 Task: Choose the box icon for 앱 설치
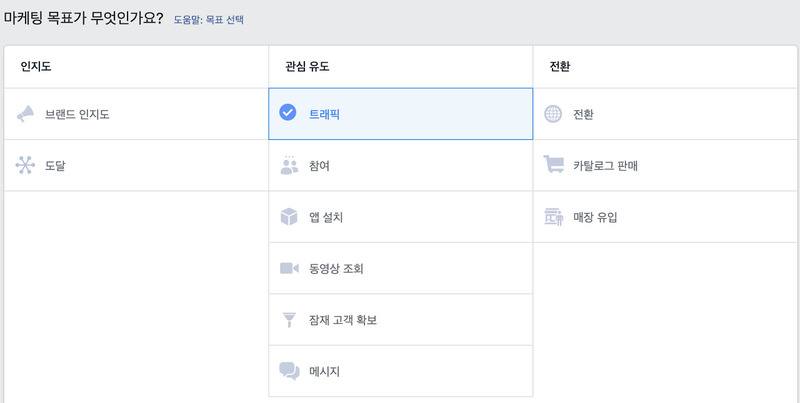coord(289,217)
